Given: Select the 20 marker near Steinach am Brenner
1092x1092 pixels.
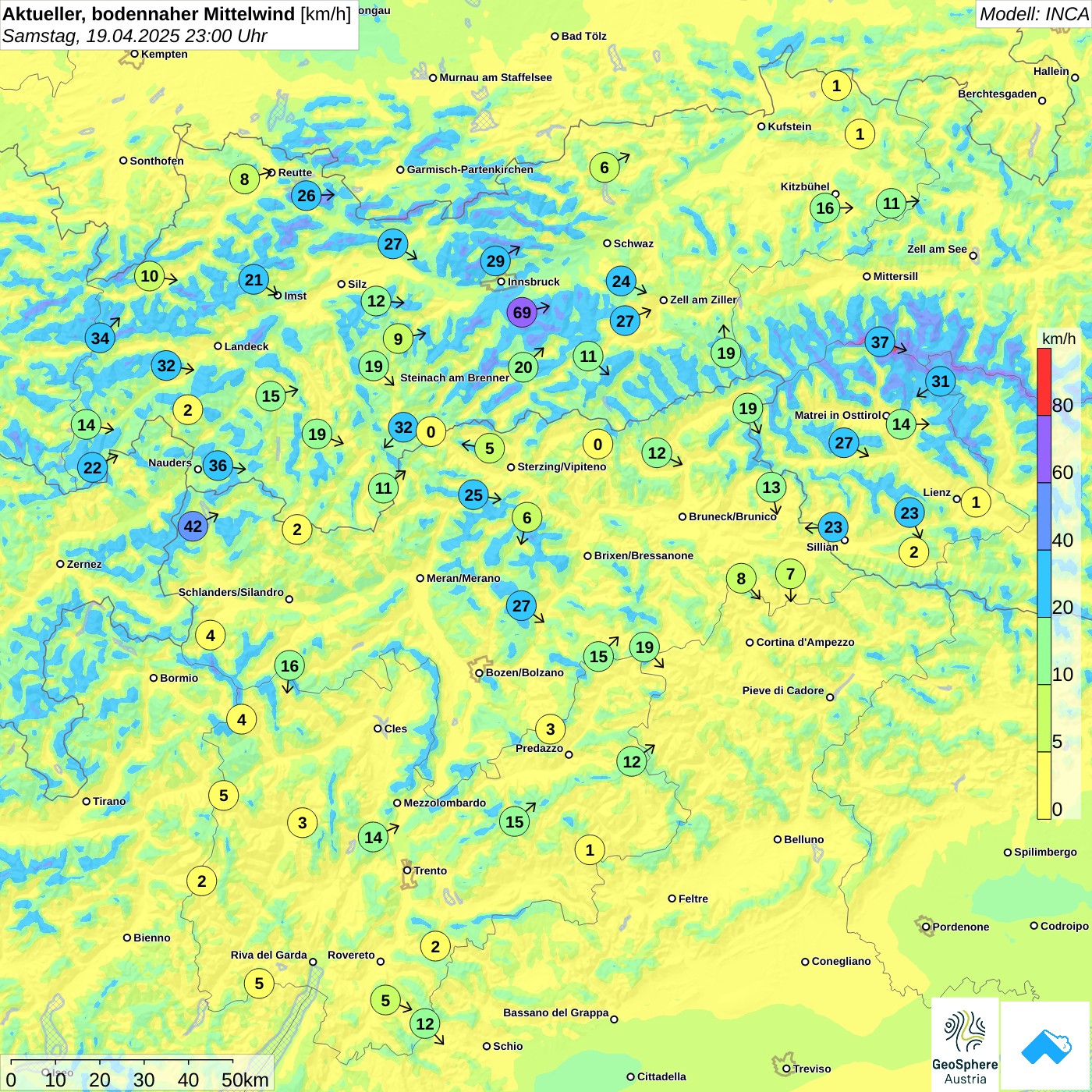Looking at the screenshot, I should point(523,367).
